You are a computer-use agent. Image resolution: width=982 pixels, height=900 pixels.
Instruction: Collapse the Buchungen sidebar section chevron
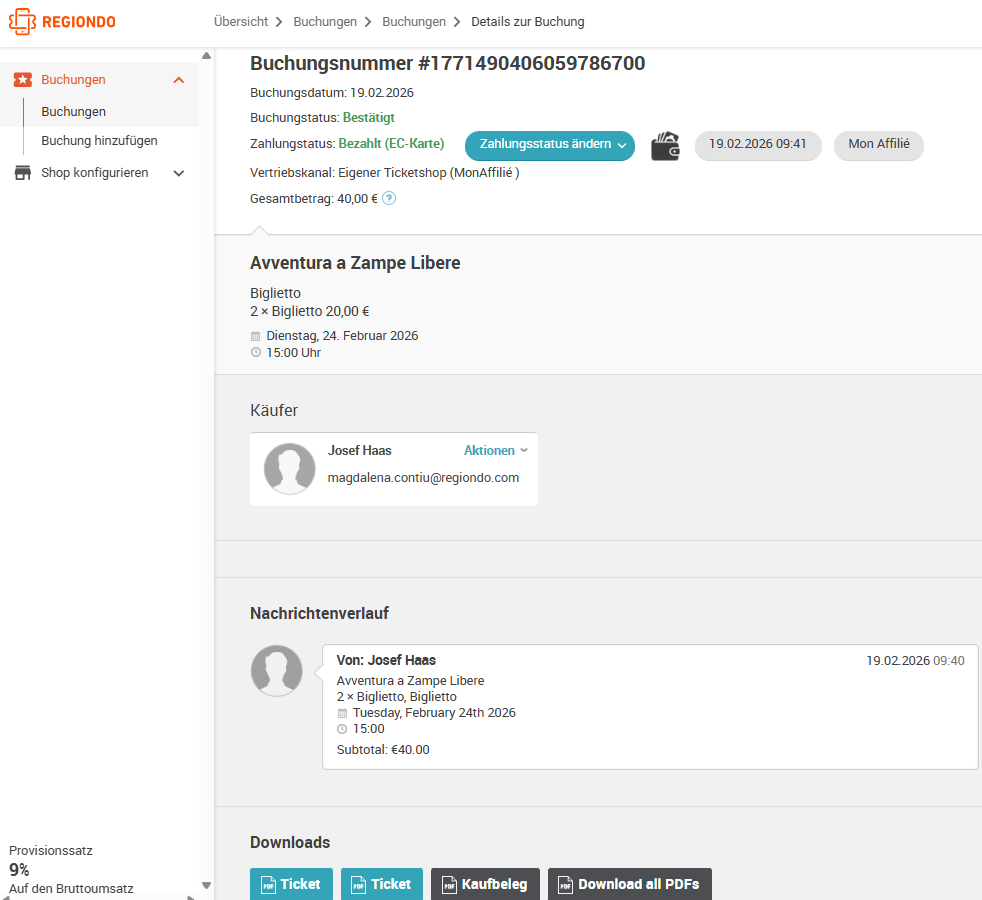coord(178,80)
